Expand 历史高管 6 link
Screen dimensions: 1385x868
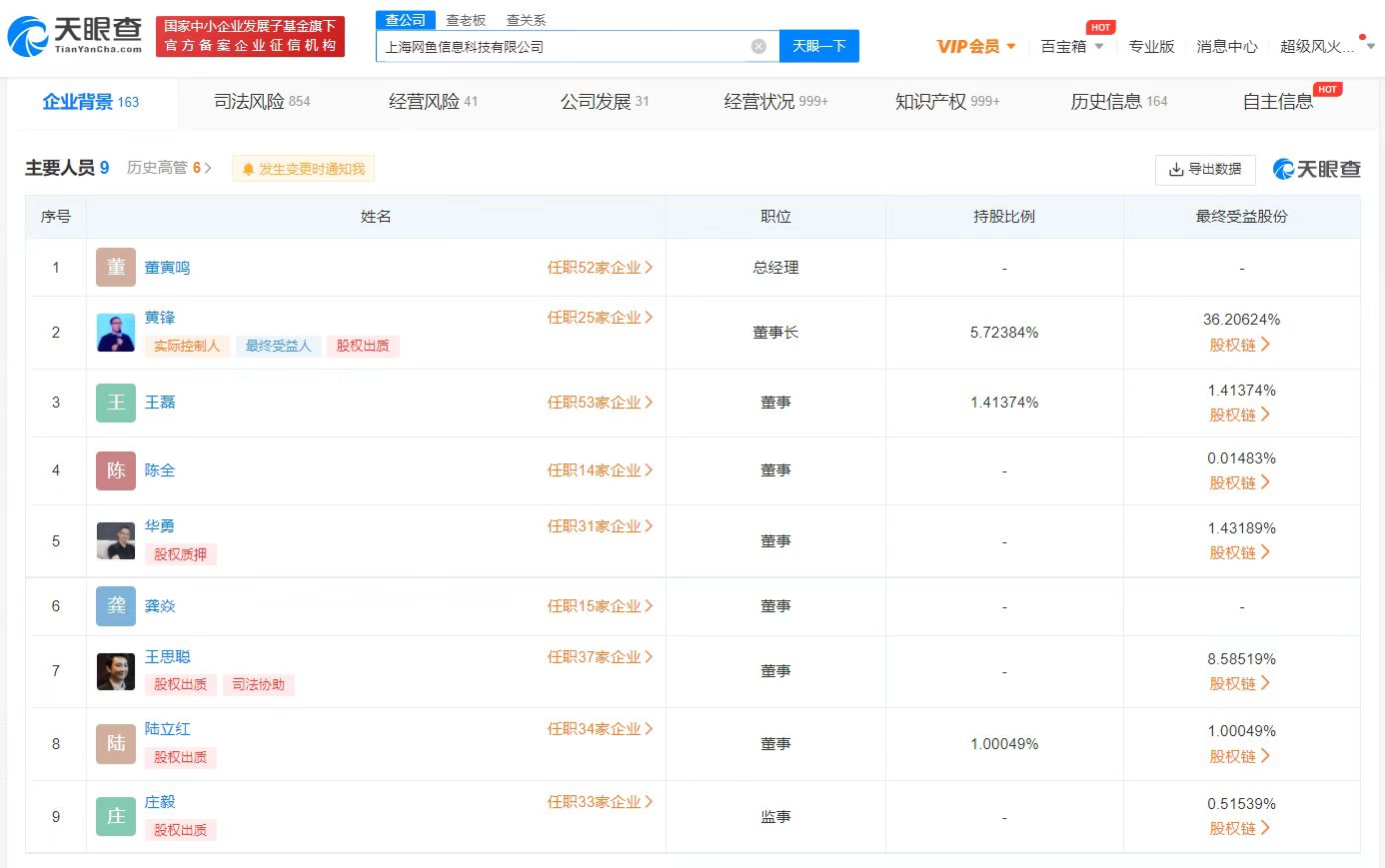pos(169,168)
